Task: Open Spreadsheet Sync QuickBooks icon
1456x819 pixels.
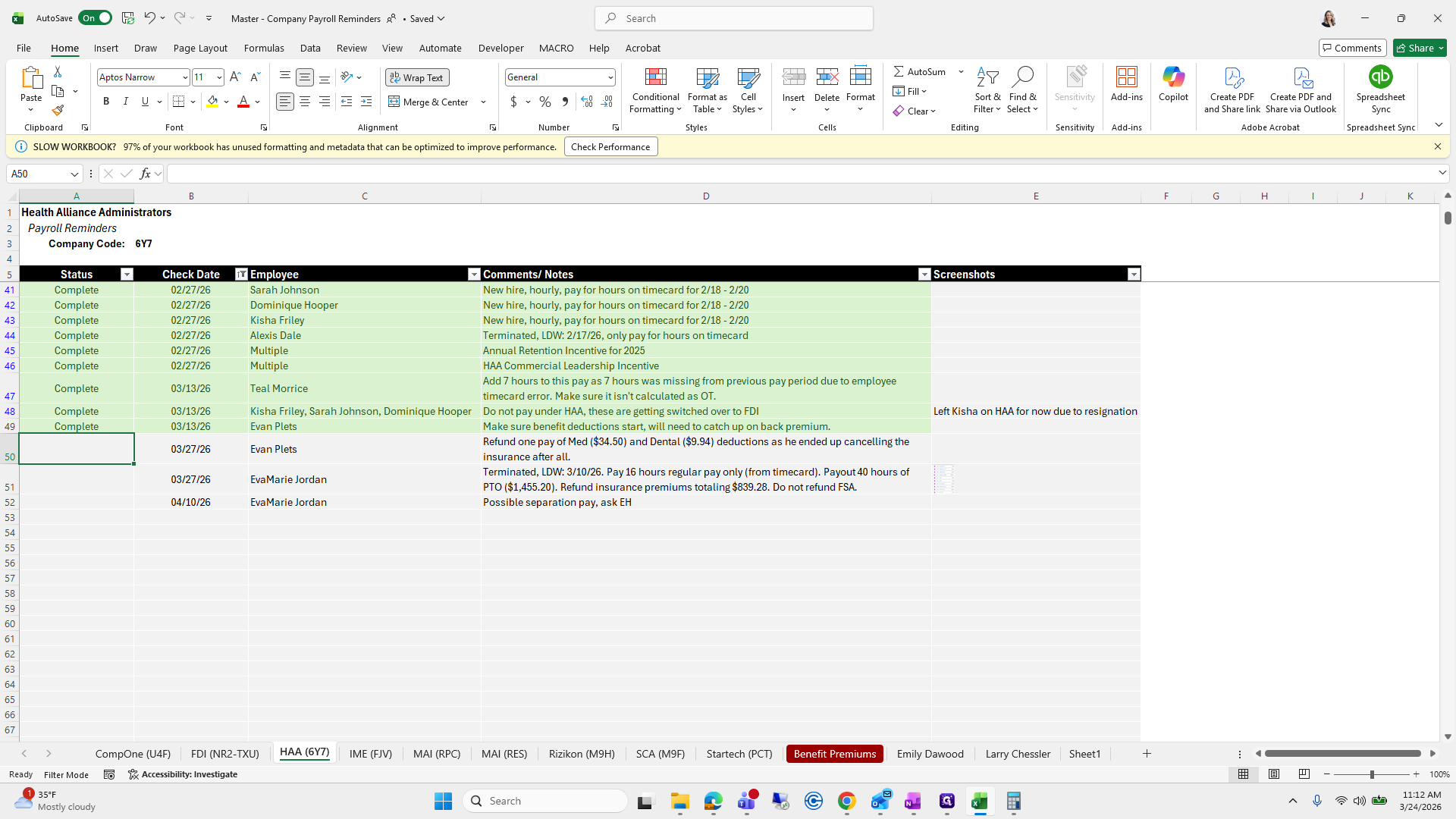Action: click(1380, 77)
